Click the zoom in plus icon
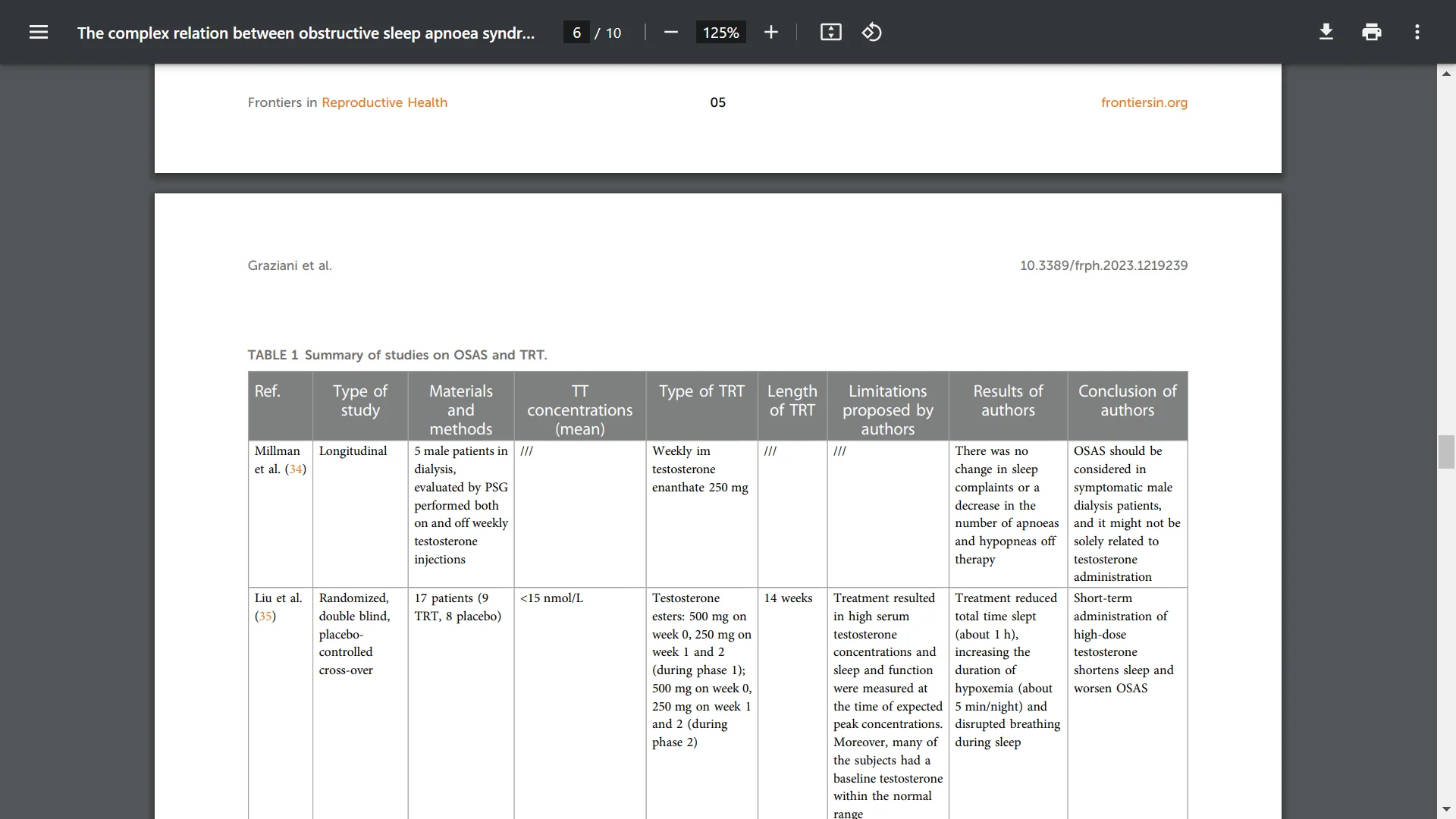1456x819 pixels. pos(770,32)
